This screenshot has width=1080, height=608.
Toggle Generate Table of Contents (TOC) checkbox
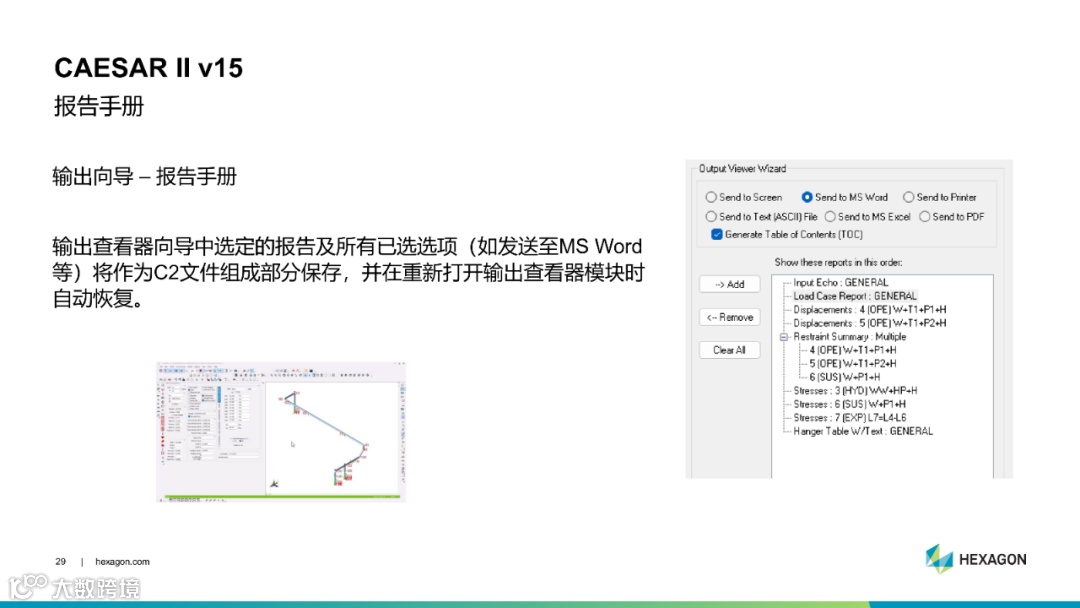(717, 235)
